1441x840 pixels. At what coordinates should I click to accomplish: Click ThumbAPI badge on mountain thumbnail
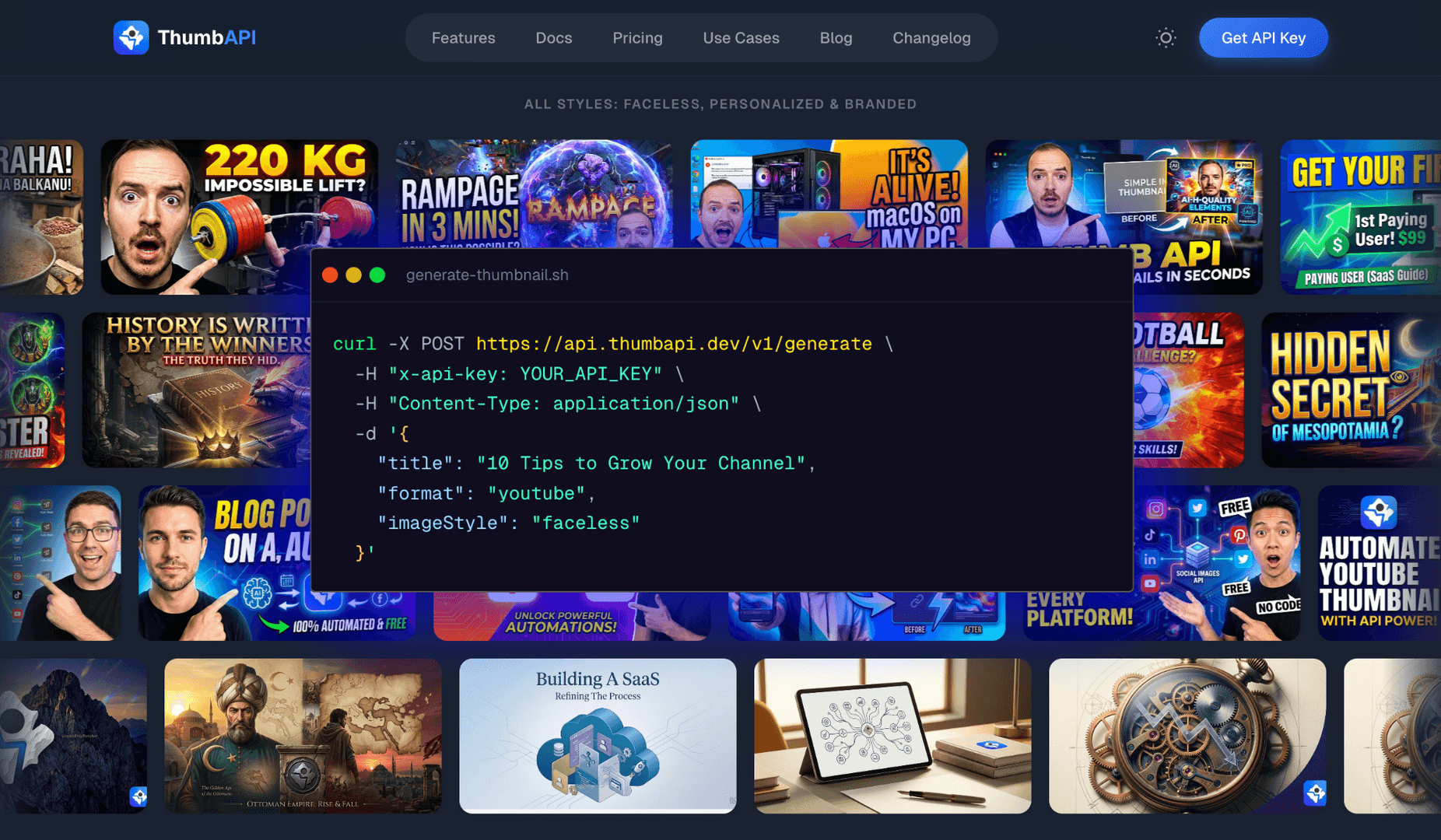138,796
